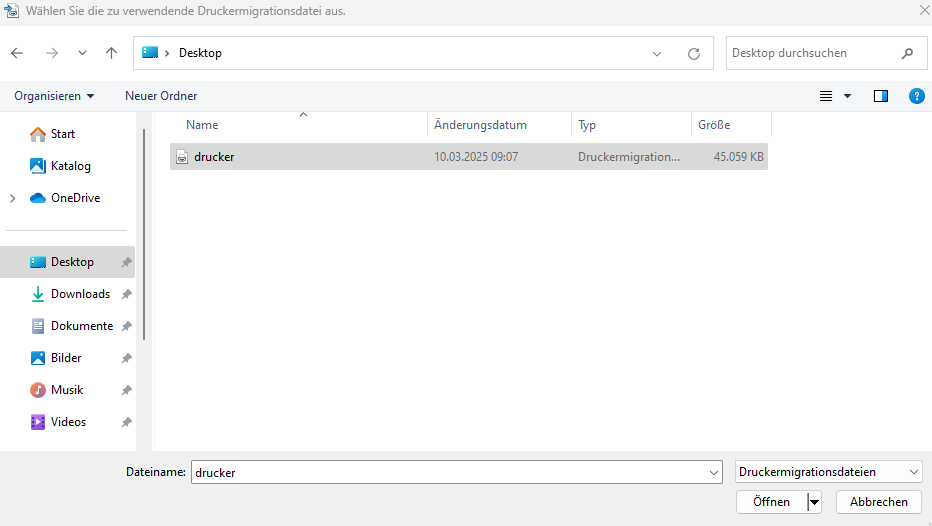932x526 pixels.
Task: Expand the OneDrive tree node
Action: click(12, 198)
